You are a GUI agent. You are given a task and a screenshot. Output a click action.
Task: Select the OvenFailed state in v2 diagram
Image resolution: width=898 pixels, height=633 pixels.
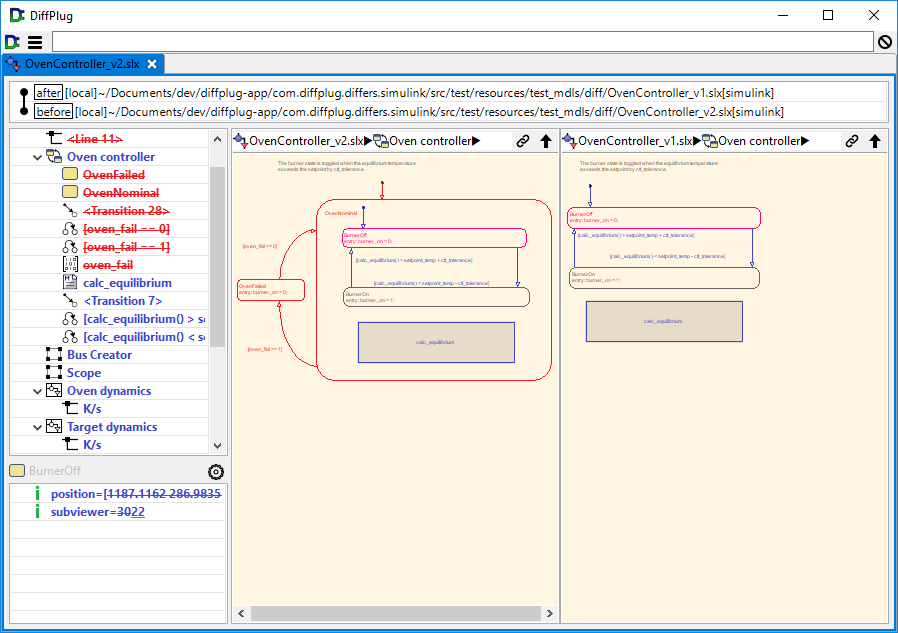[271, 290]
